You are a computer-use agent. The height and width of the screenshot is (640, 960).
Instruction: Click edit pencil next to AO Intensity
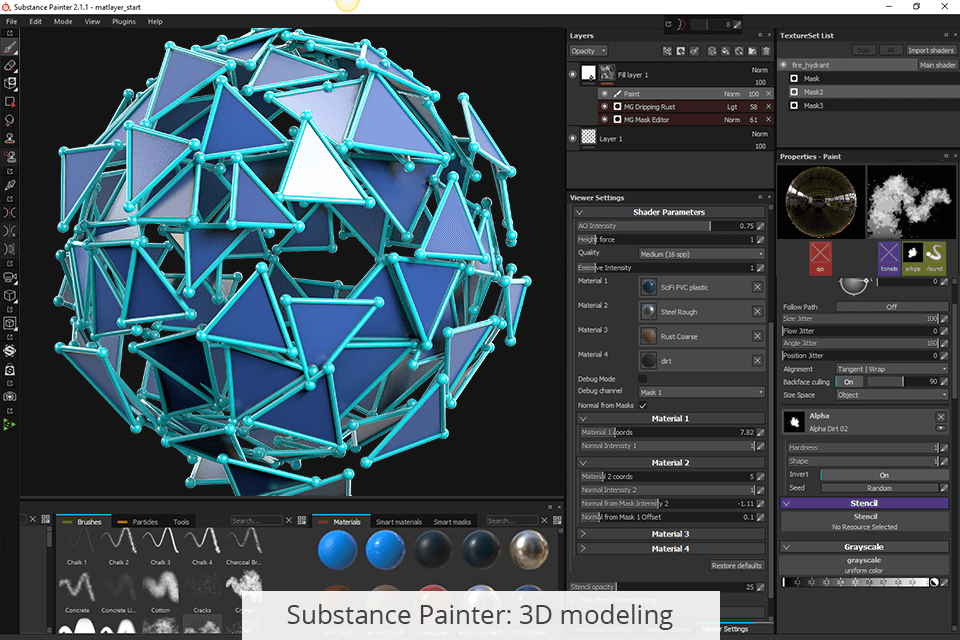pos(760,226)
